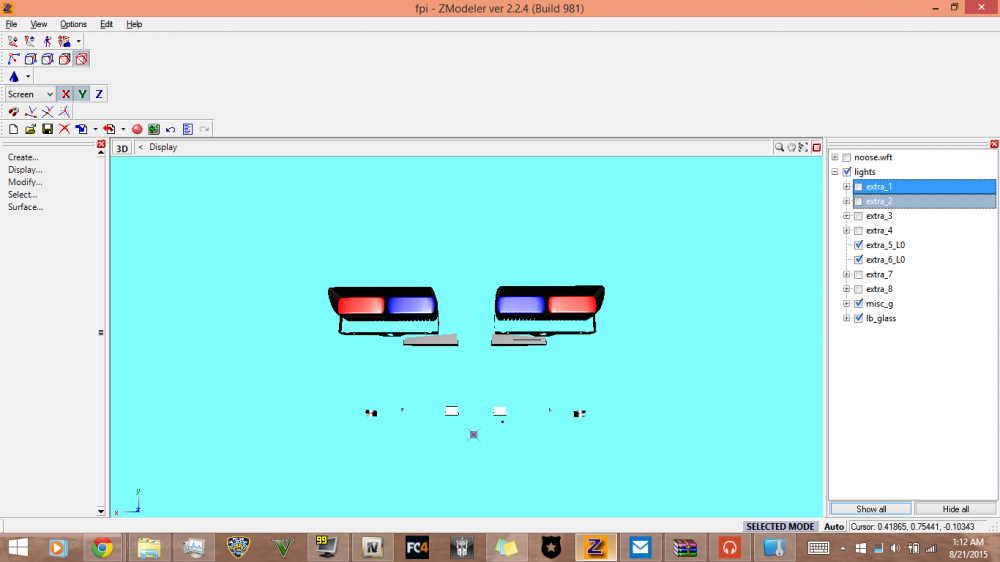This screenshot has width=1000, height=562.
Task: Open the Textures browser icon
Action: [x=154, y=129]
